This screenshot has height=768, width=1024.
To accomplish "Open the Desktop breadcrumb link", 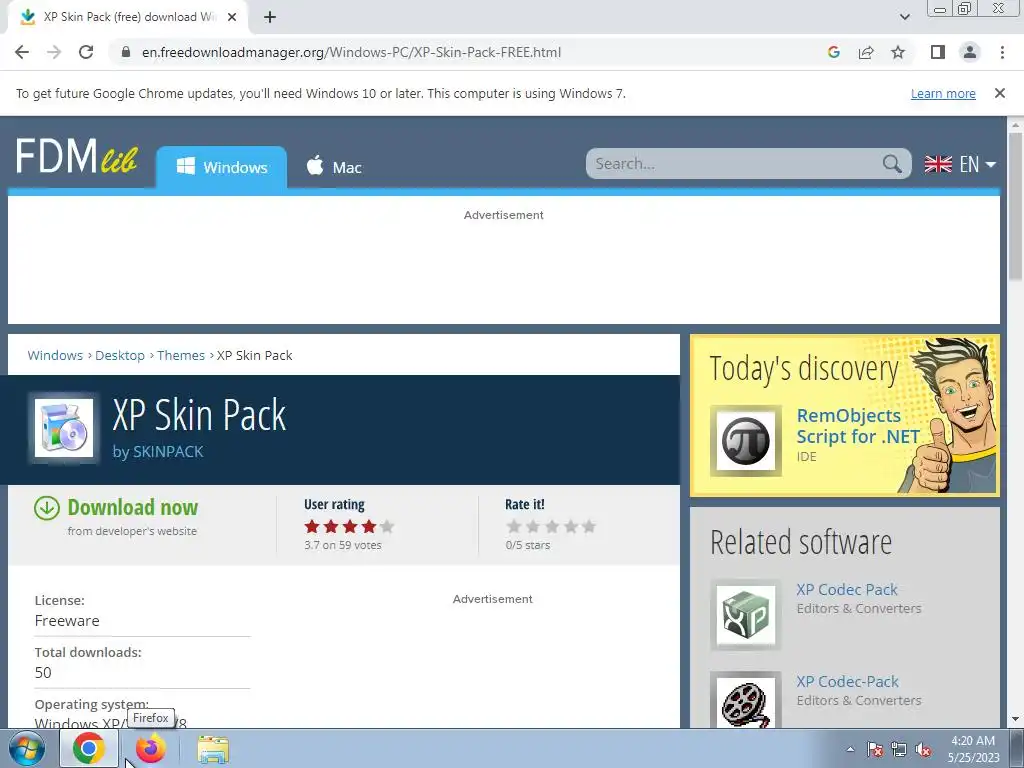I will point(120,355).
